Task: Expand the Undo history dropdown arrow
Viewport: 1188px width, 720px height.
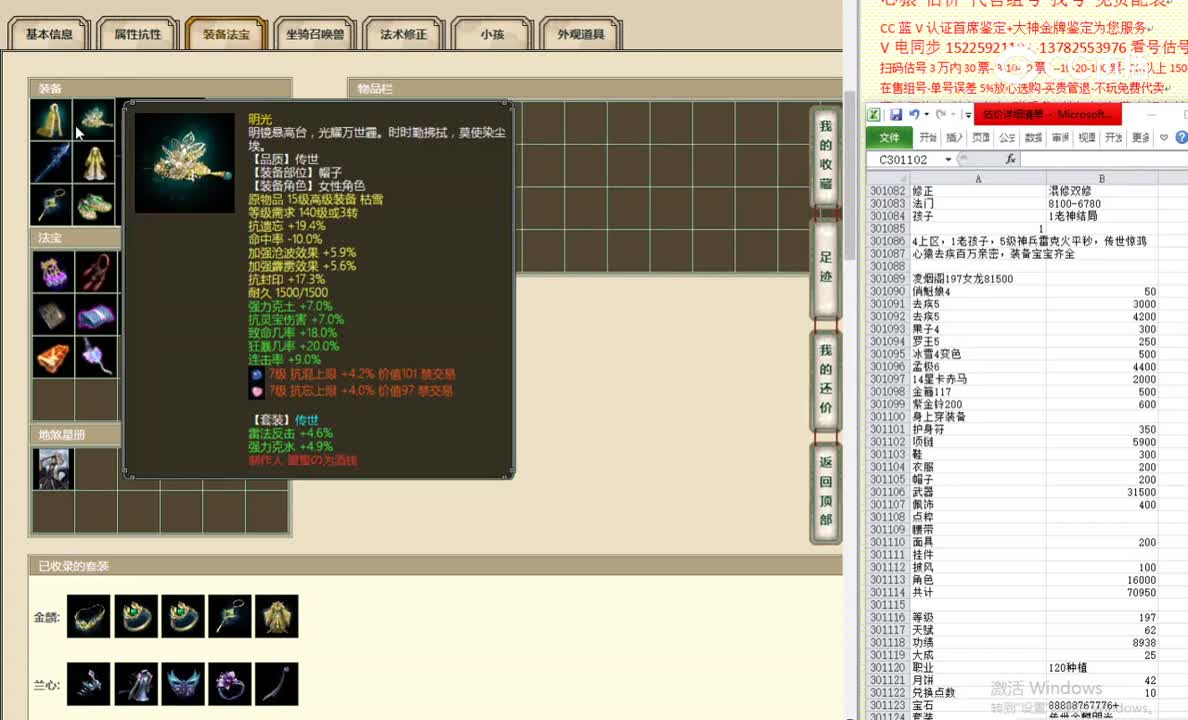Action: point(926,114)
